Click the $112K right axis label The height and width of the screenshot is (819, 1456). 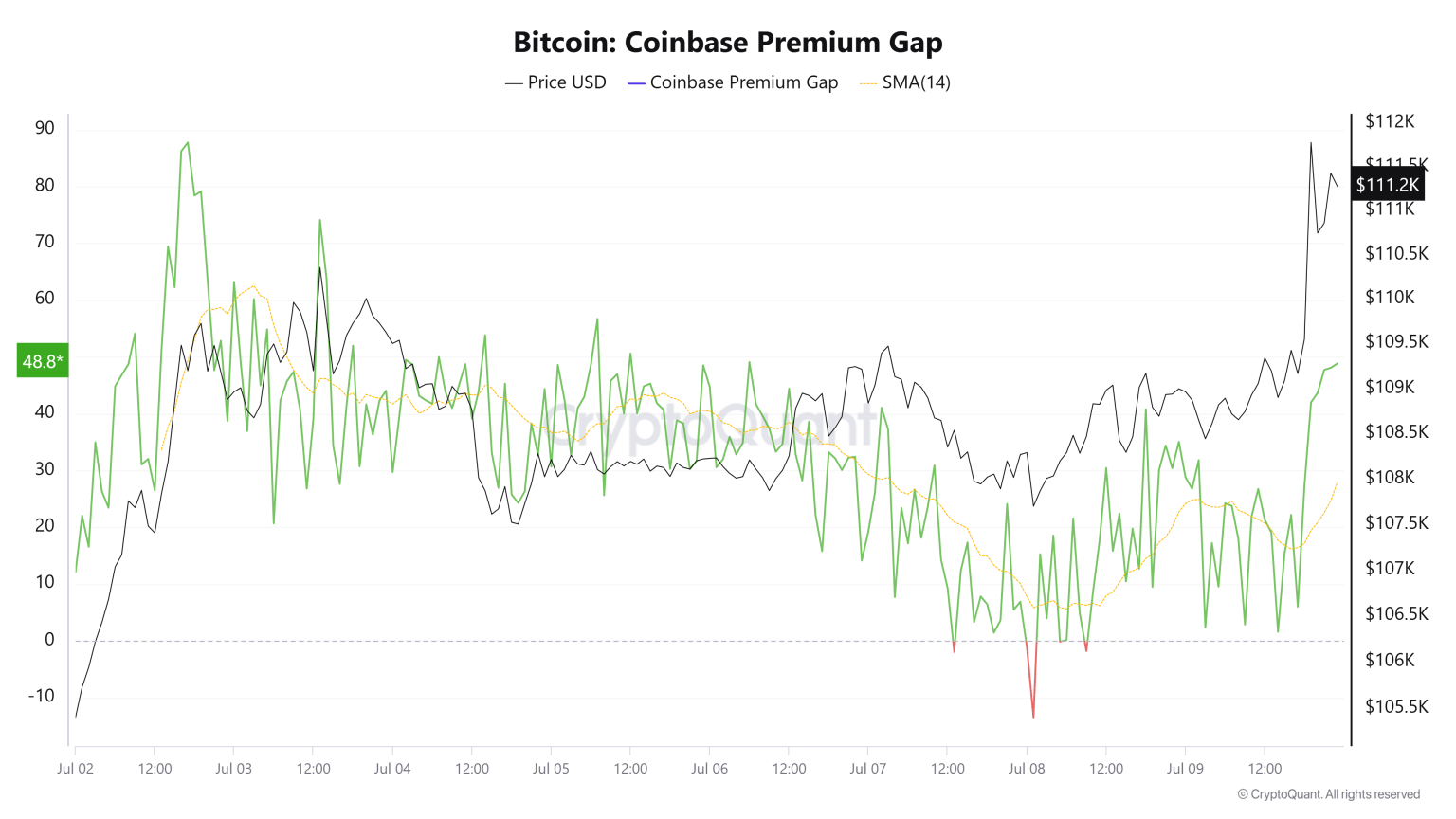pyautogui.click(x=1390, y=121)
